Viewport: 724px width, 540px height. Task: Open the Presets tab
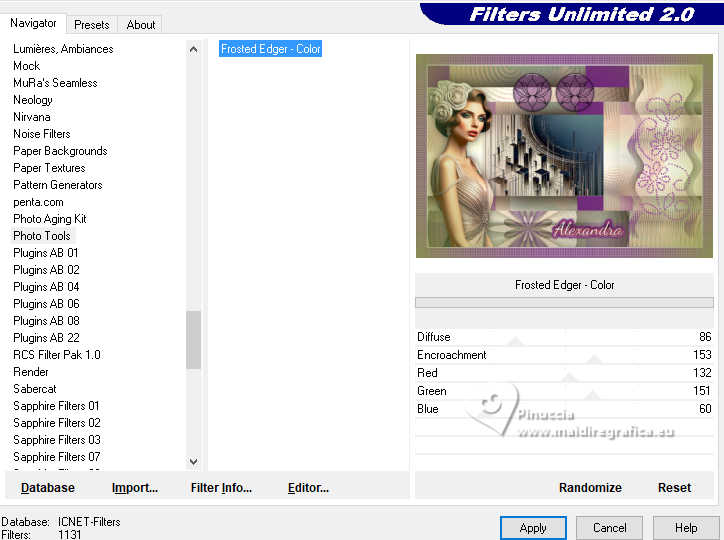91,25
